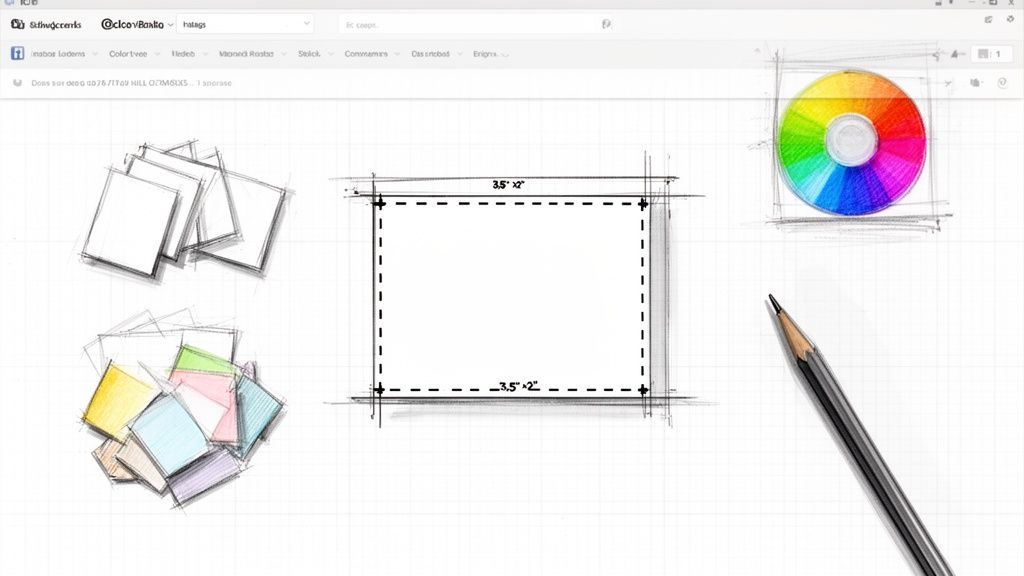Screen dimensions: 1024x576
Task: Click the top-left corner handle of dashed rectangle
Action: [x=379, y=203]
